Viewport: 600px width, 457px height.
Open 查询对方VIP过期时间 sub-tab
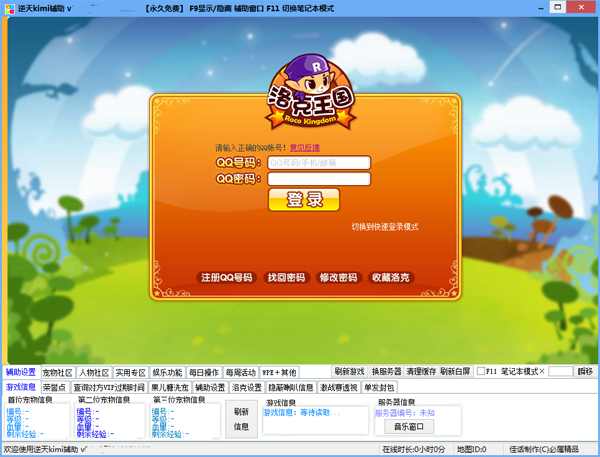click(109, 387)
